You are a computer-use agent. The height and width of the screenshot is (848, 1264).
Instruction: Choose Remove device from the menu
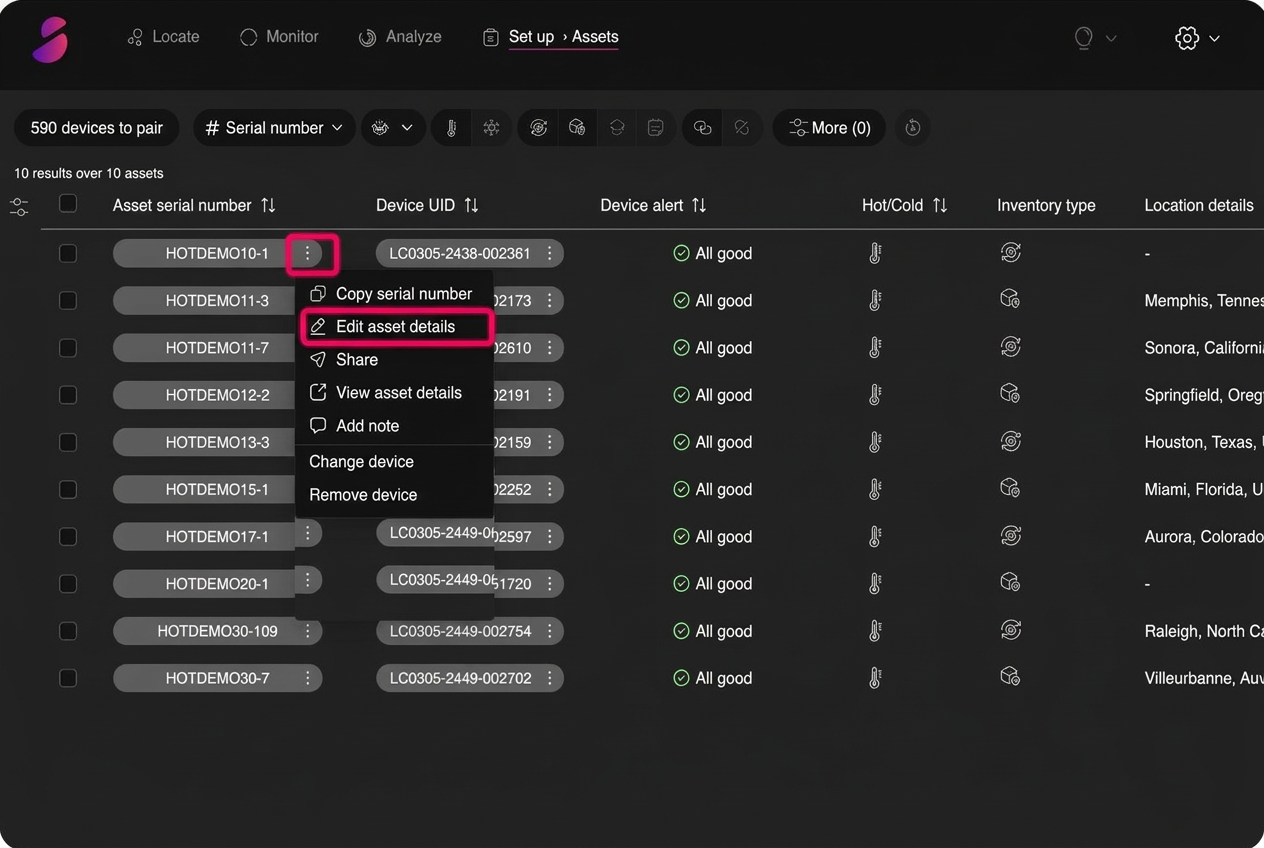point(394,495)
